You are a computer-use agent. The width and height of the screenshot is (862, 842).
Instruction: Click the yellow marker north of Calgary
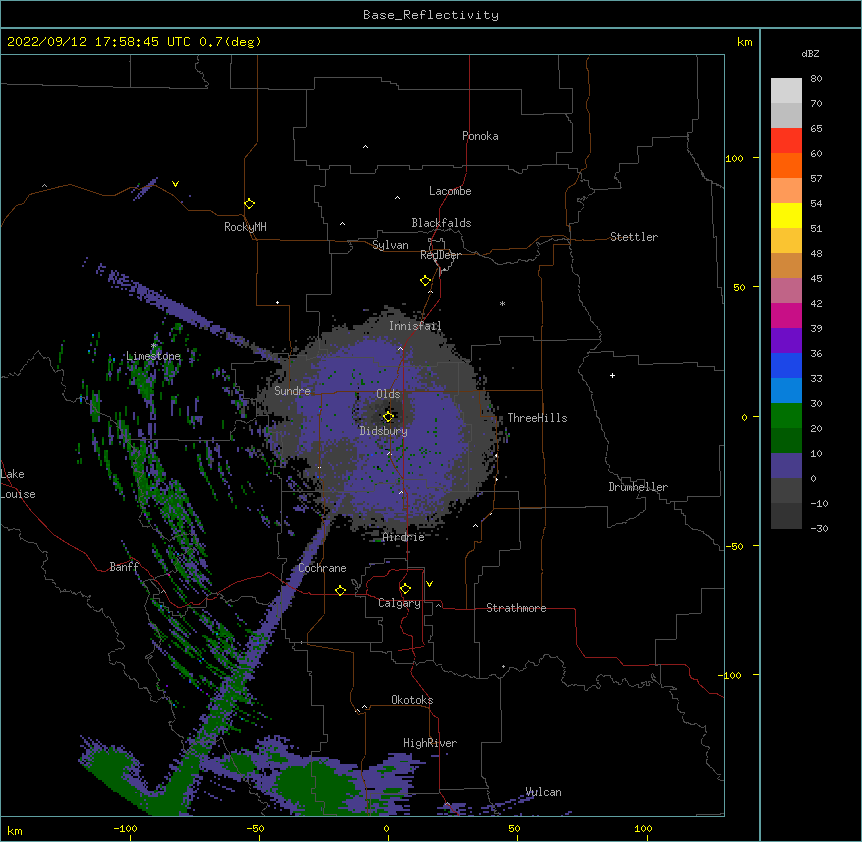tap(405, 589)
